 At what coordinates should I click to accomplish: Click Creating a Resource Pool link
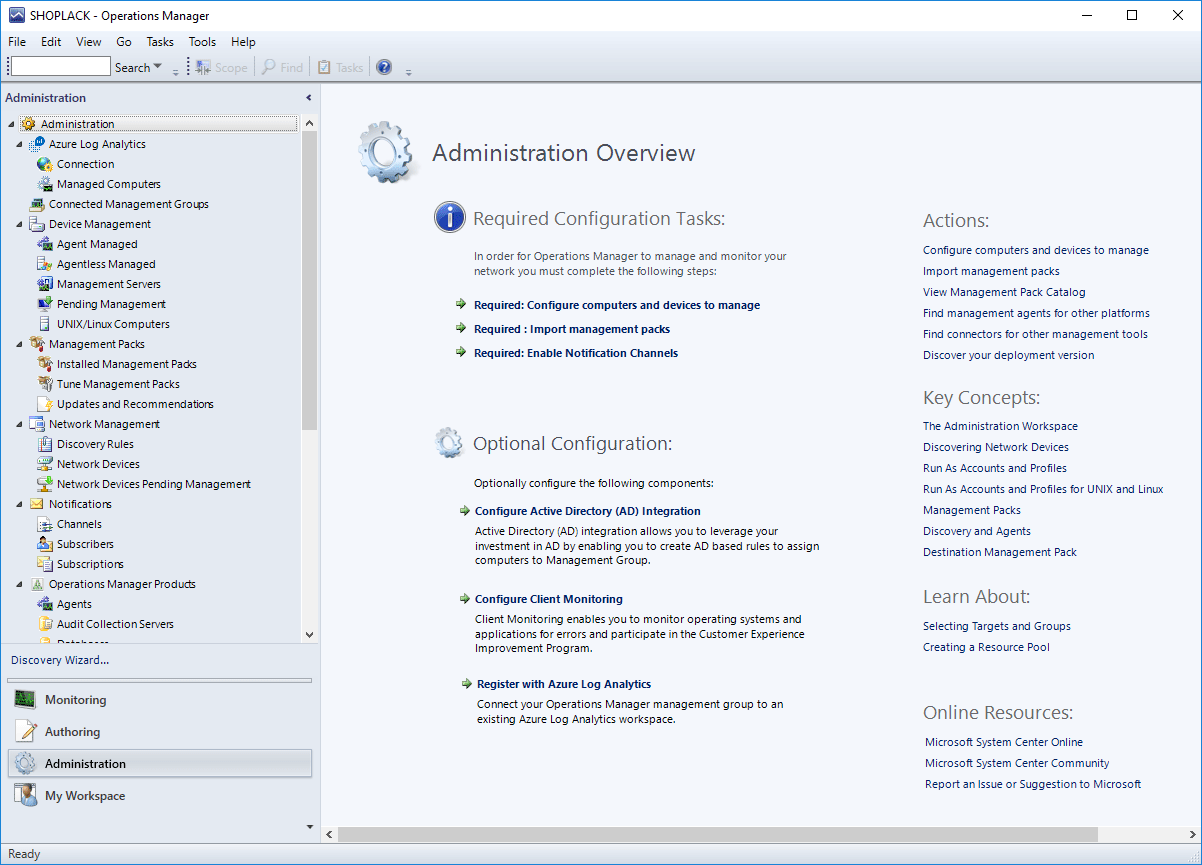[x=986, y=647]
